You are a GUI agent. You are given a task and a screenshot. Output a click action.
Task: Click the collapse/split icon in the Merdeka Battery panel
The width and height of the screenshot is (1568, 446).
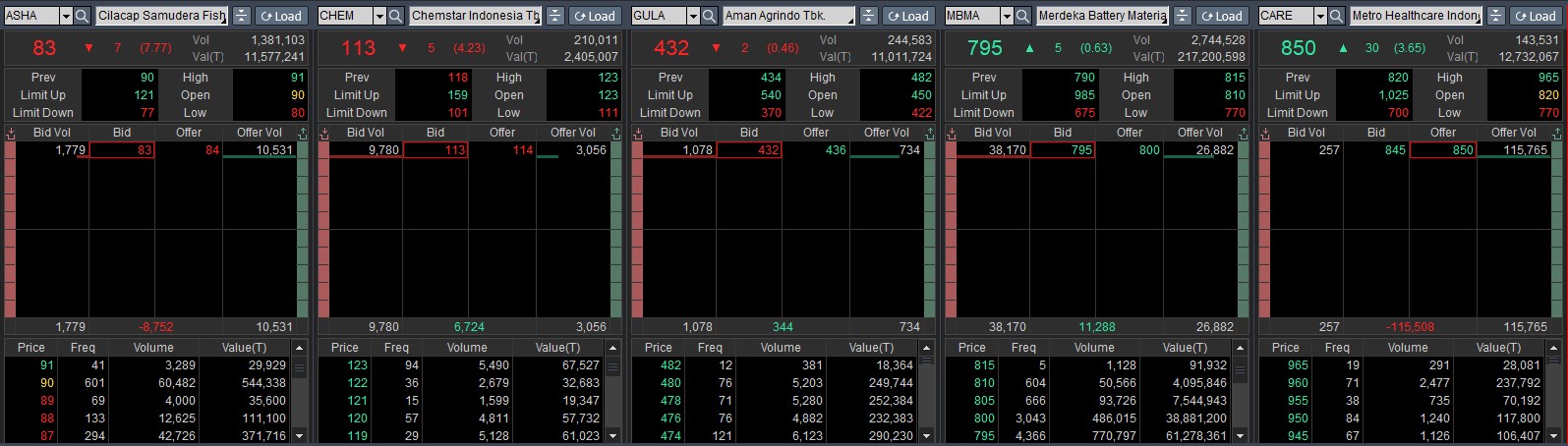pyautogui.click(x=1183, y=16)
